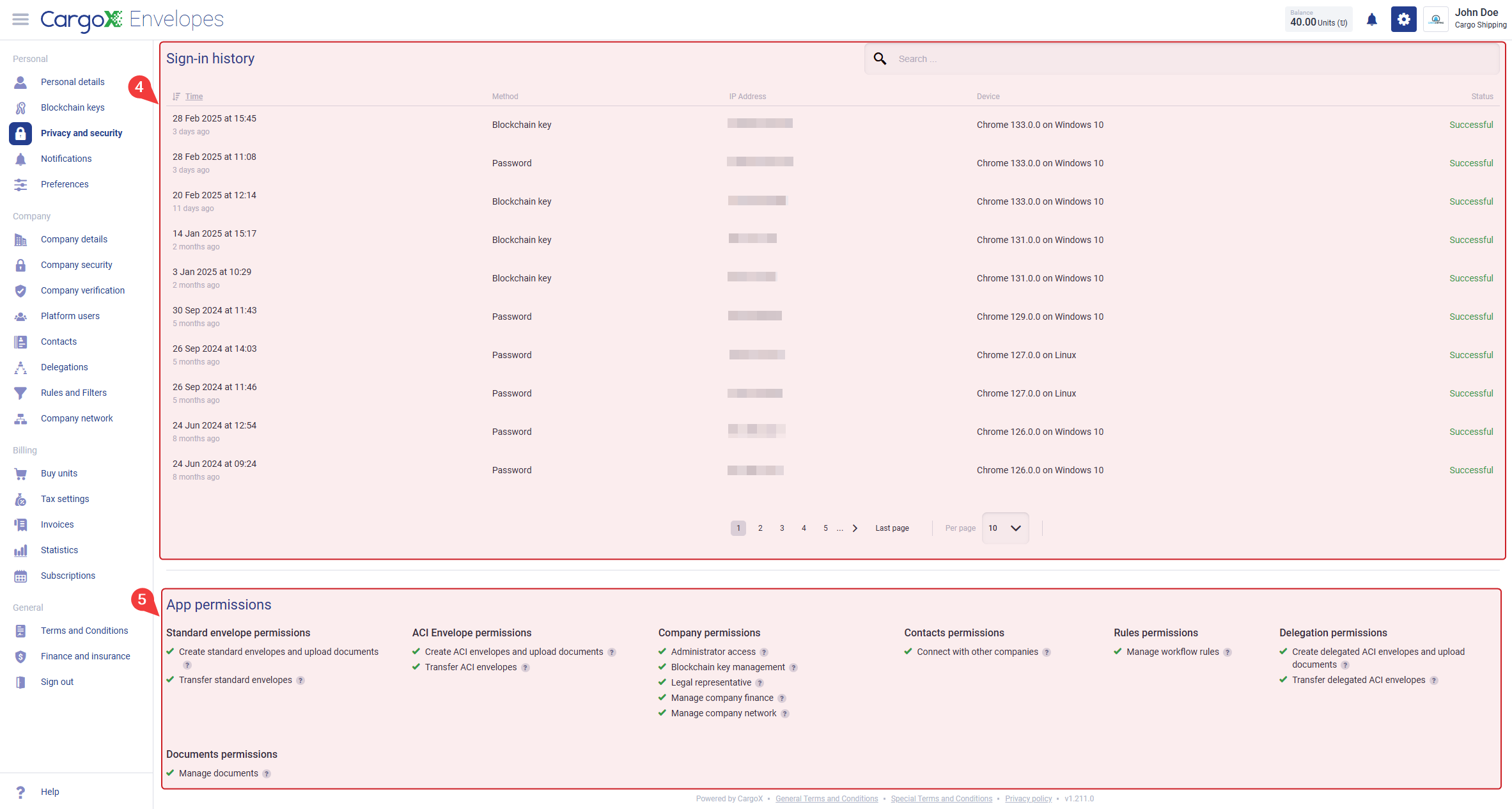
Task: Sort table by Time column
Action: (194, 97)
